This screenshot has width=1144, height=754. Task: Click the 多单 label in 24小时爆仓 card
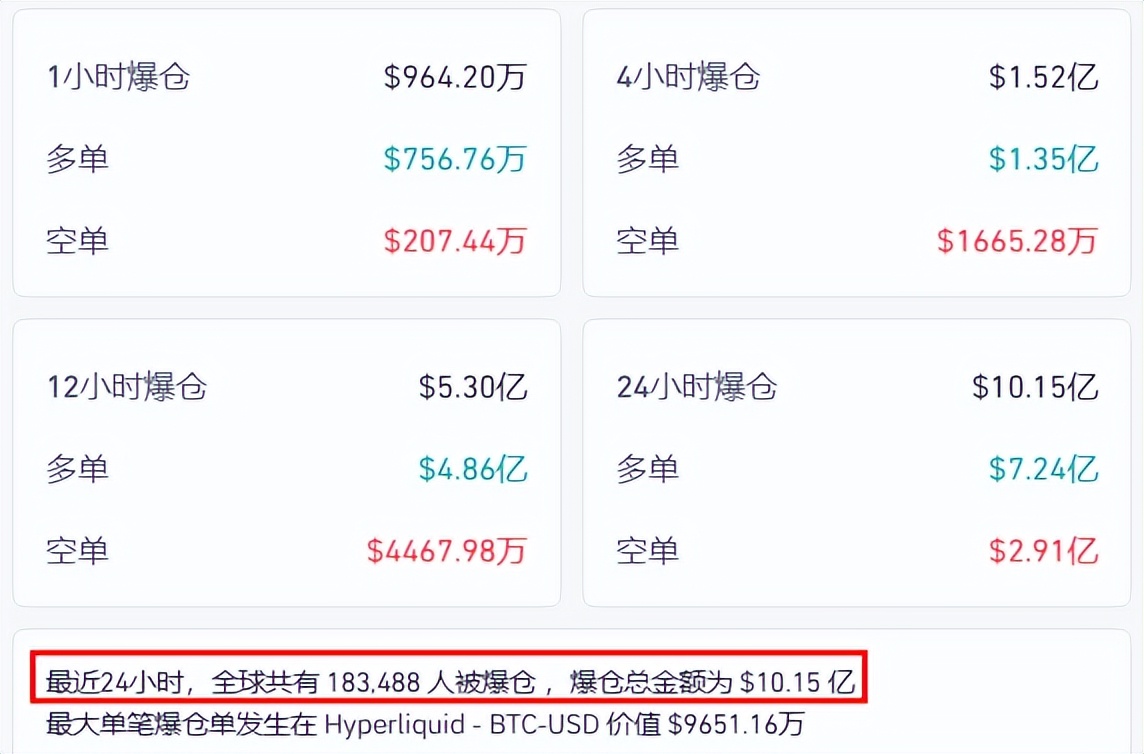click(647, 468)
